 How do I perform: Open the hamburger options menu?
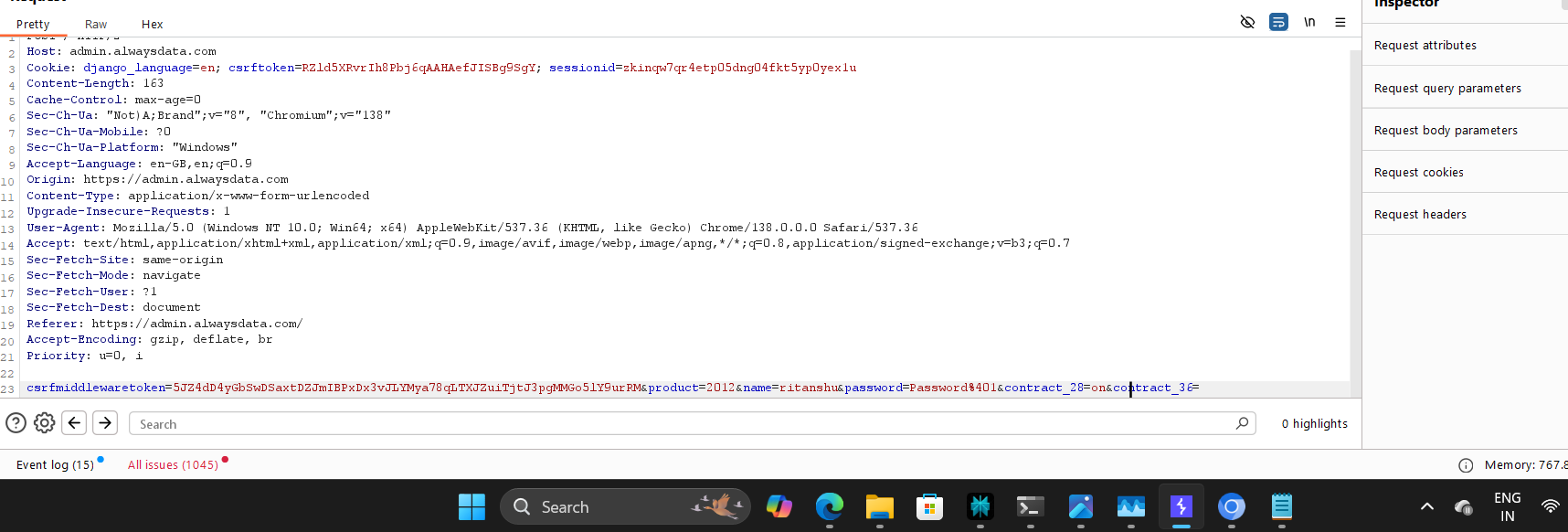coord(1340,22)
